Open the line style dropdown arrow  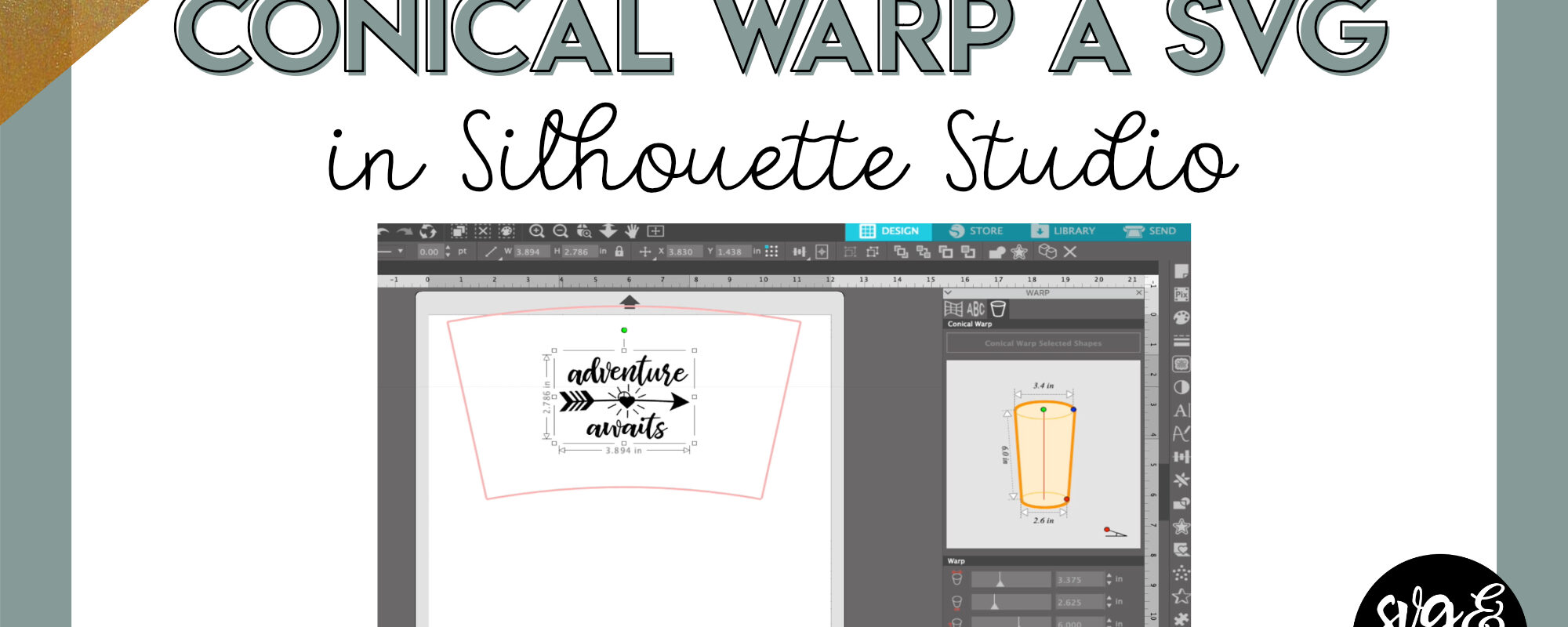click(x=401, y=251)
